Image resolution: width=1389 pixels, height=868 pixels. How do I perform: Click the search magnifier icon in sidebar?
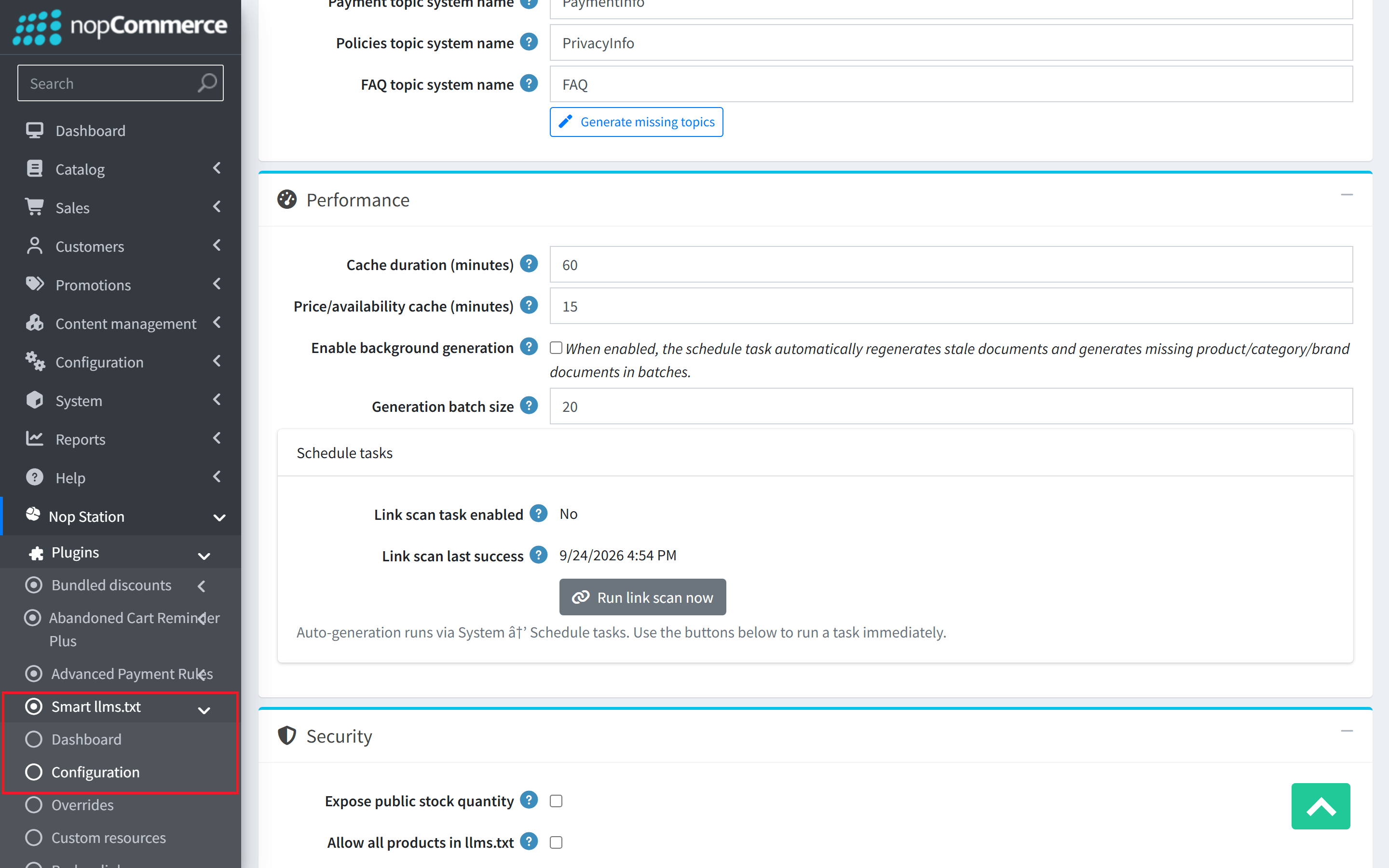click(x=207, y=83)
